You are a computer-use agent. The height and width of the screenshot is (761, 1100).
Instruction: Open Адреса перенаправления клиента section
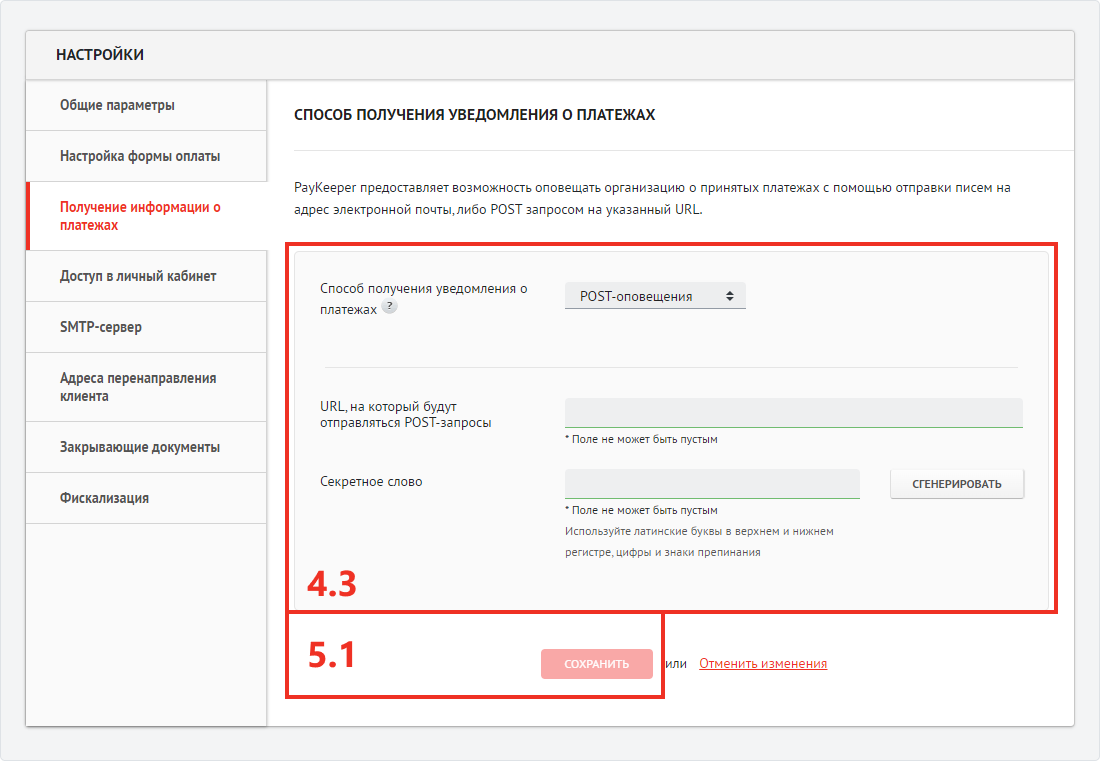(138, 387)
